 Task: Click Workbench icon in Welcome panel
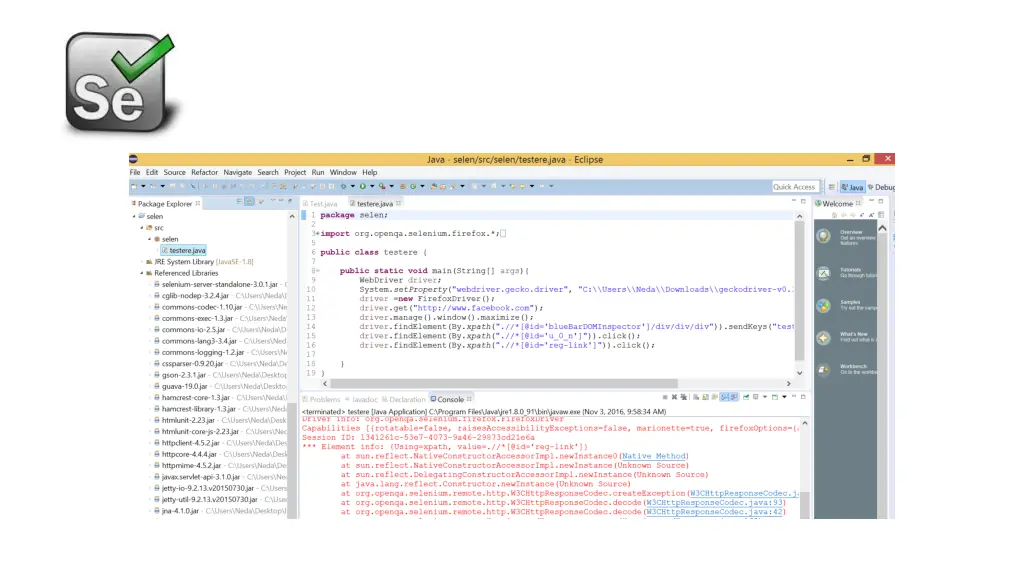click(x=824, y=370)
